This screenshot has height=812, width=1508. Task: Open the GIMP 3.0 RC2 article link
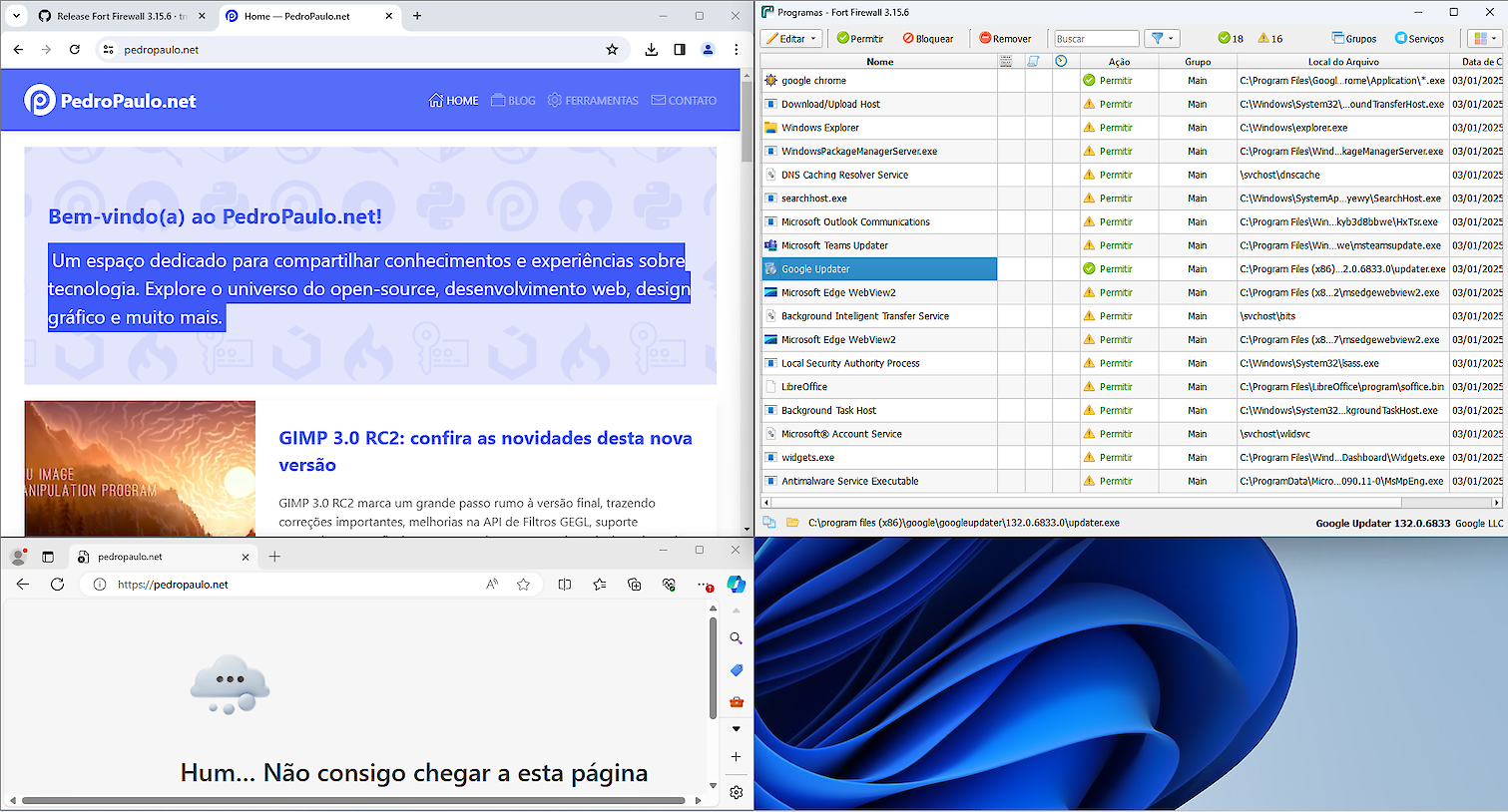point(485,451)
